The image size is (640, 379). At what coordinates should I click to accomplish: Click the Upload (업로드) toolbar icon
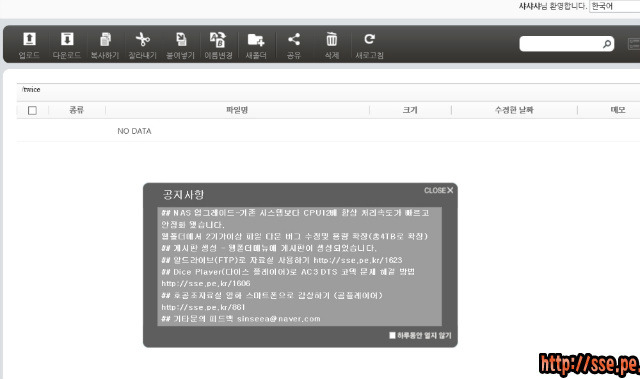tap(29, 39)
